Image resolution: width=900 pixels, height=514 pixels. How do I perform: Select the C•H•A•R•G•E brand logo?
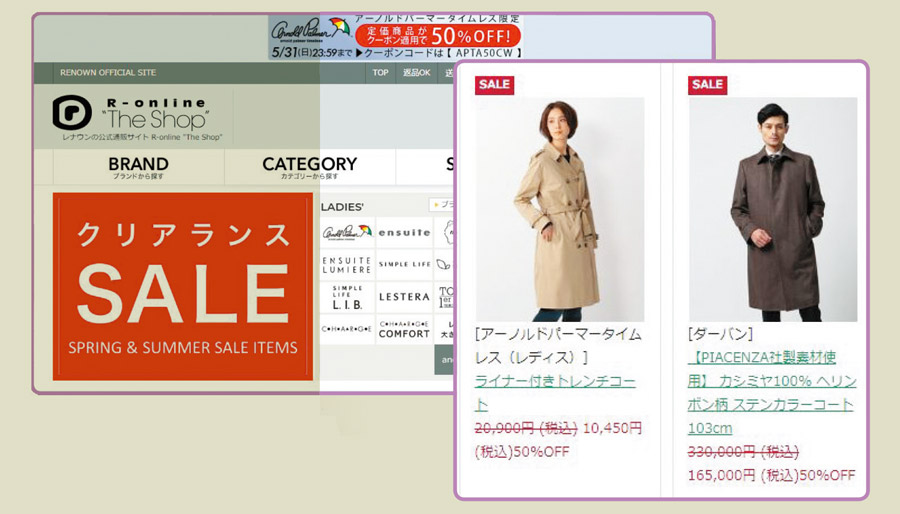[x=347, y=329]
